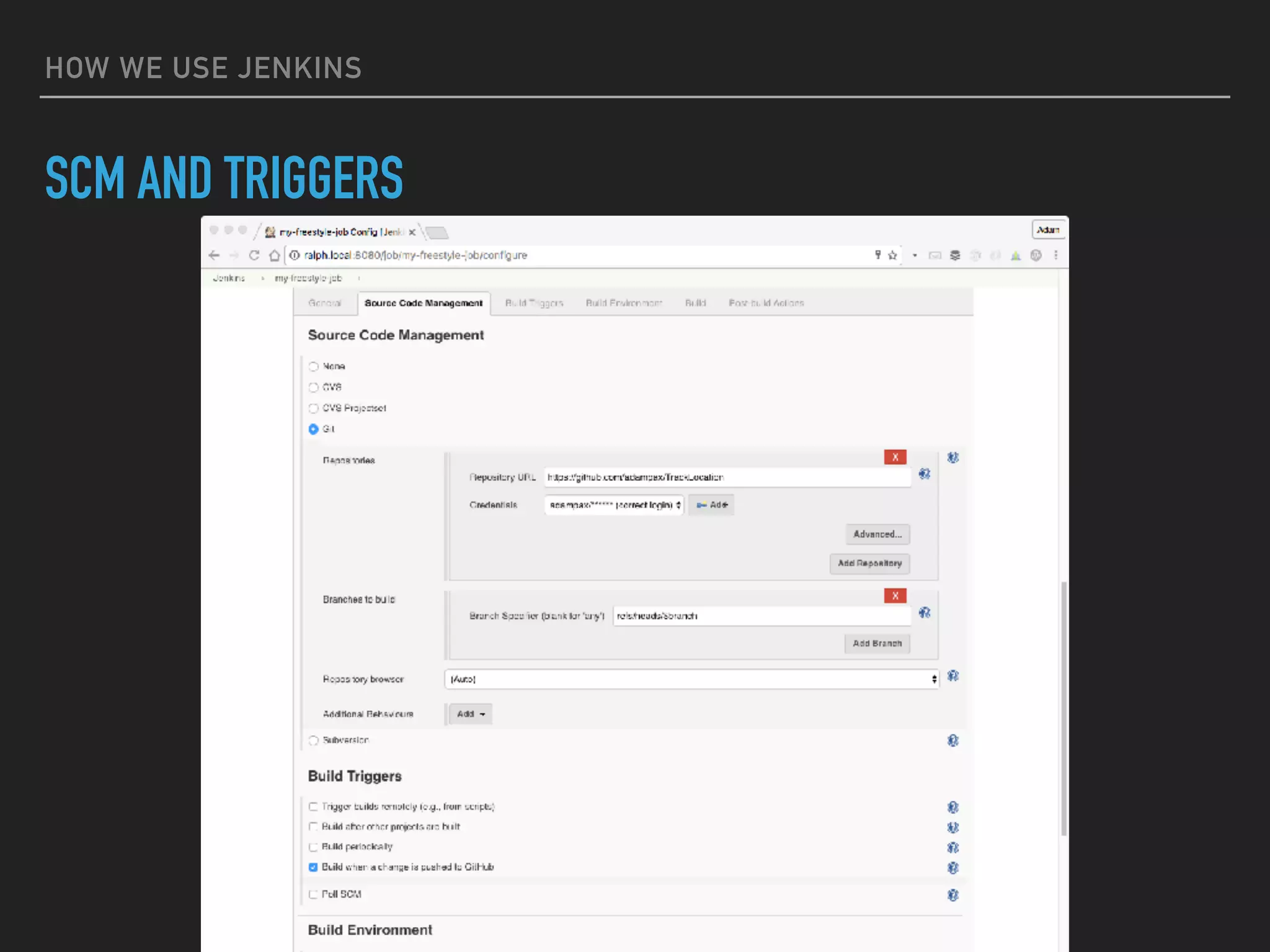The image size is (1270, 952).
Task: Open a new browser tab
Action: click(437, 233)
